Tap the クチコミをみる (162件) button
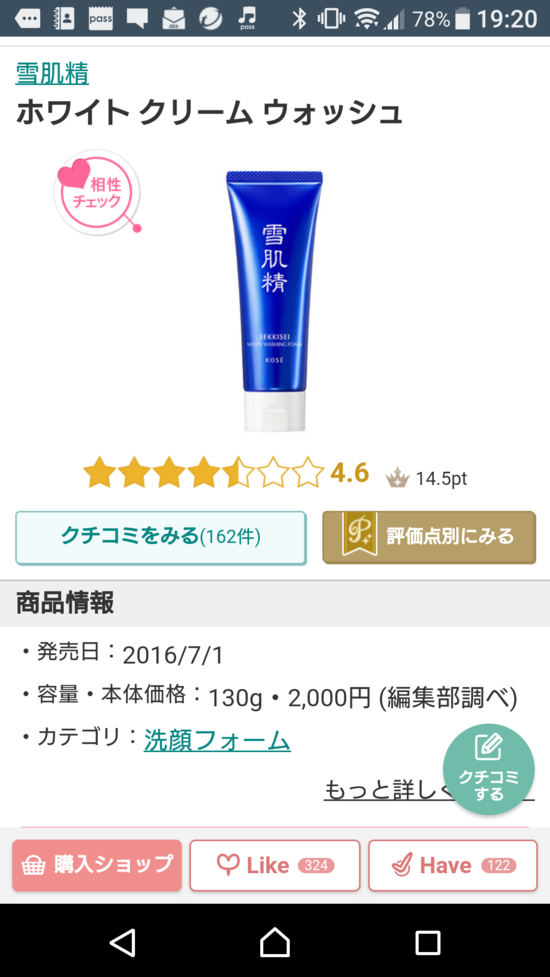Viewport: 550px width, 977px height. click(x=161, y=538)
